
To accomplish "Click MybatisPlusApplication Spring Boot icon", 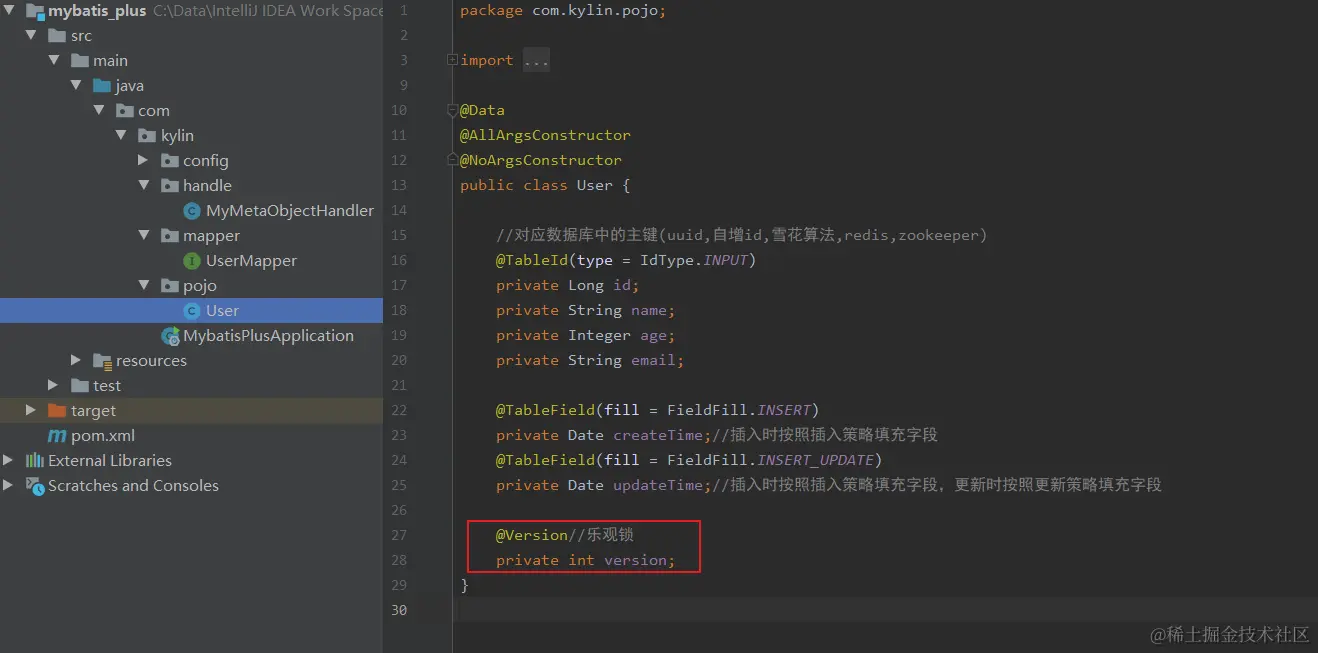I will pyautogui.click(x=171, y=336).
